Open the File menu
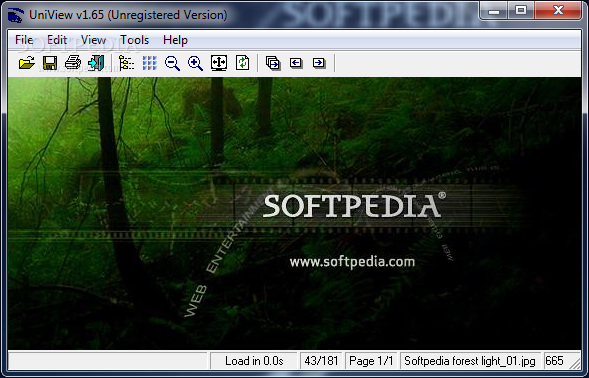589x378 pixels. click(x=24, y=40)
